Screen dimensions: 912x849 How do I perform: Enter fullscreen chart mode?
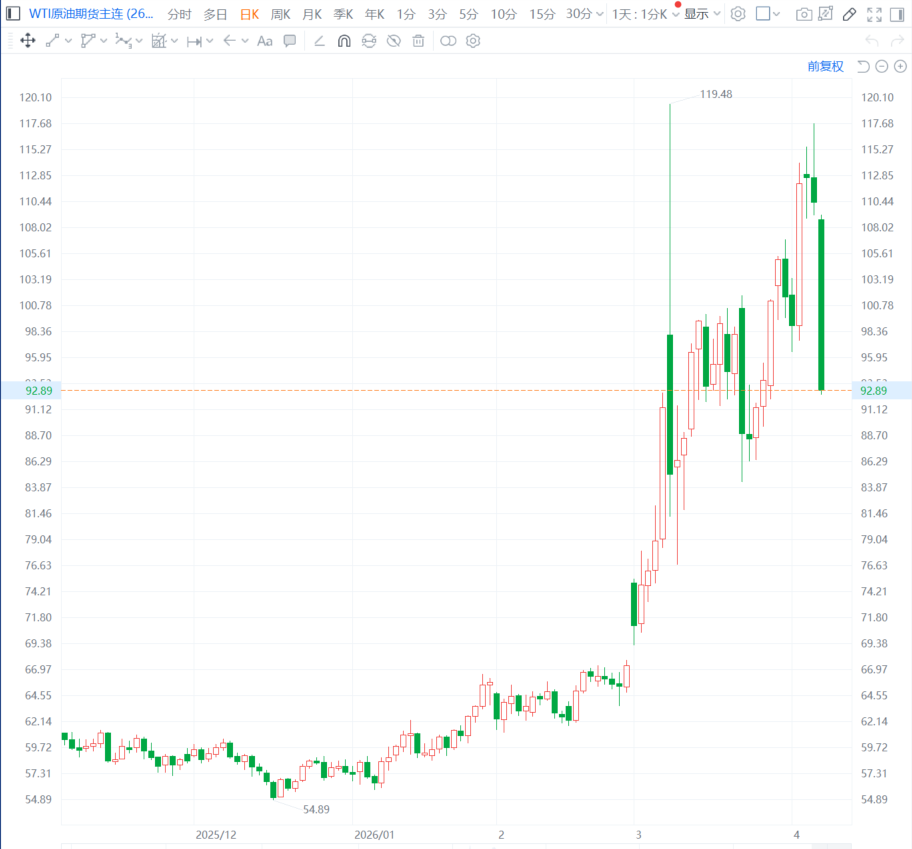875,14
